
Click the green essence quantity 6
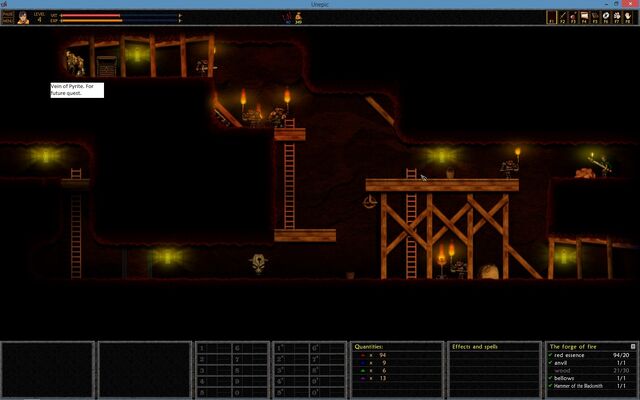[384, 371]
